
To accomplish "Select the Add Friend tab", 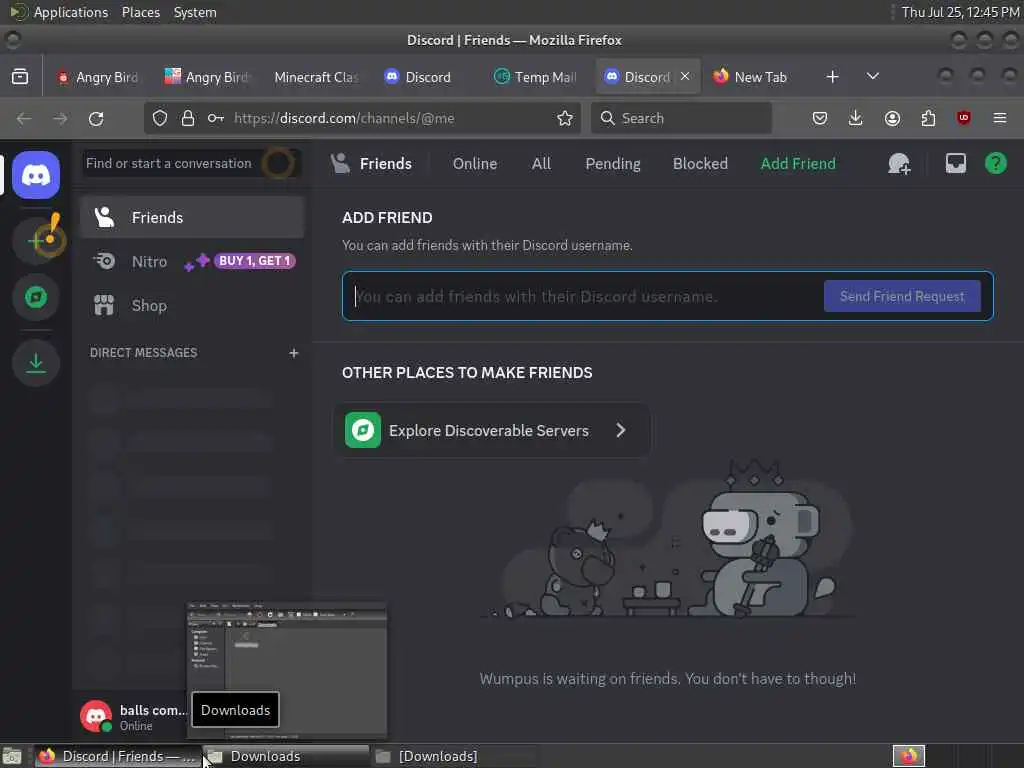I will tap(797, 164).
